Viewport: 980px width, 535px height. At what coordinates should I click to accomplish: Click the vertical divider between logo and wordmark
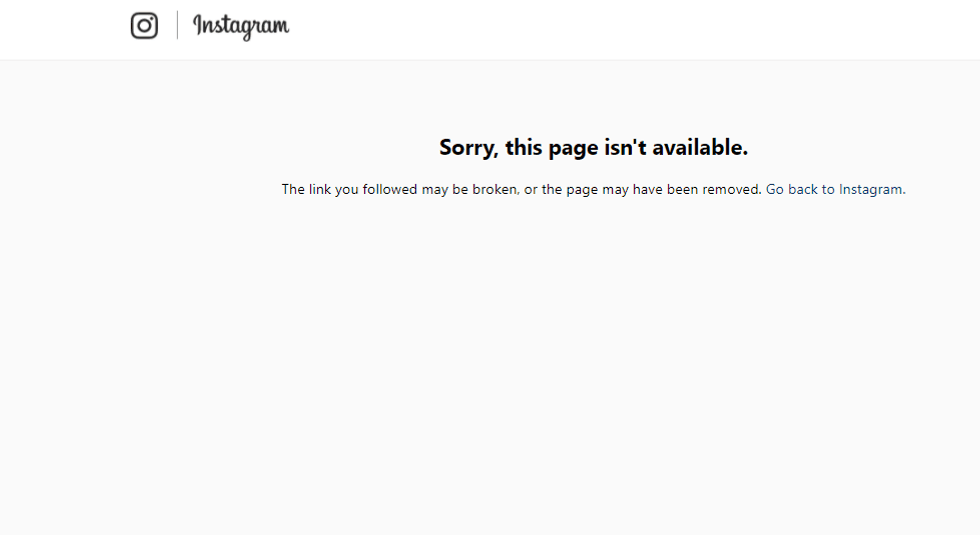[x=177, y=25]
